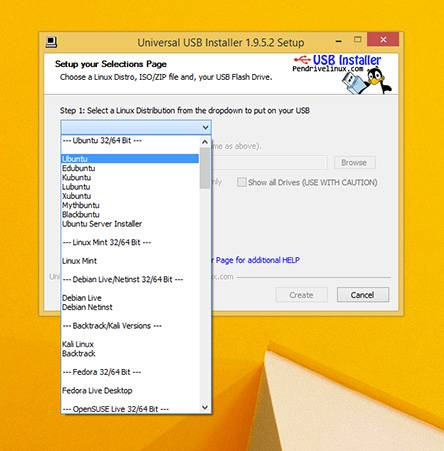This screenshot has width=444, height=451.
Task: Minimize the Universal USB Installer window
Action: 339,41
